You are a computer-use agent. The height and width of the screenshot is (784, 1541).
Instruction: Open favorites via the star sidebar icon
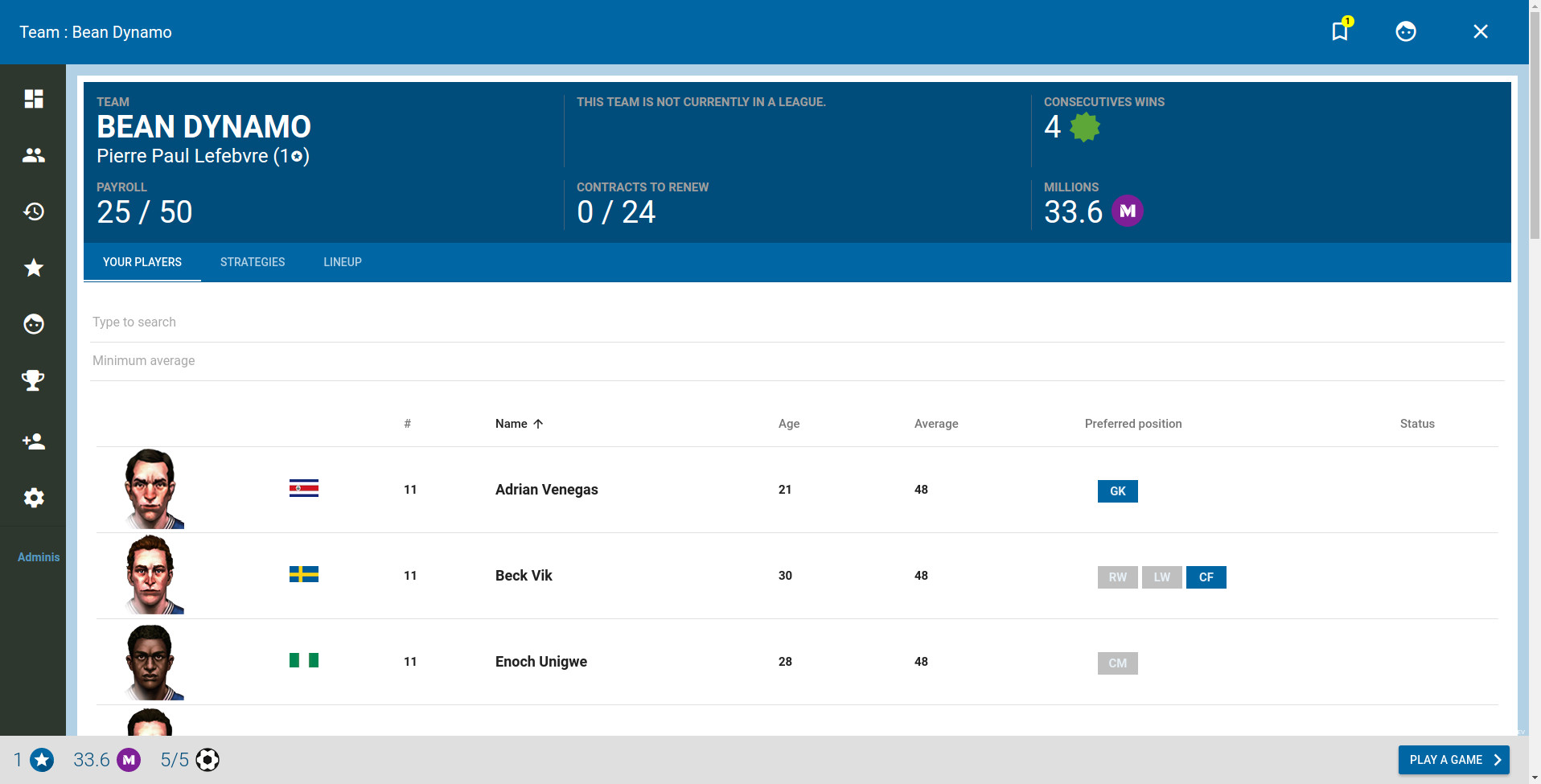(x=33, y=268)
